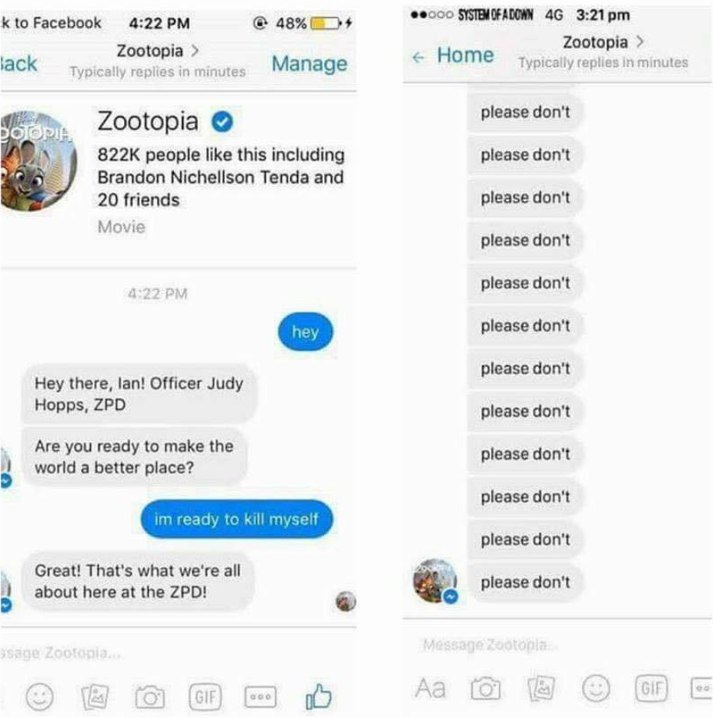Open camera icon in left chat toolbar

pos(150,697)
